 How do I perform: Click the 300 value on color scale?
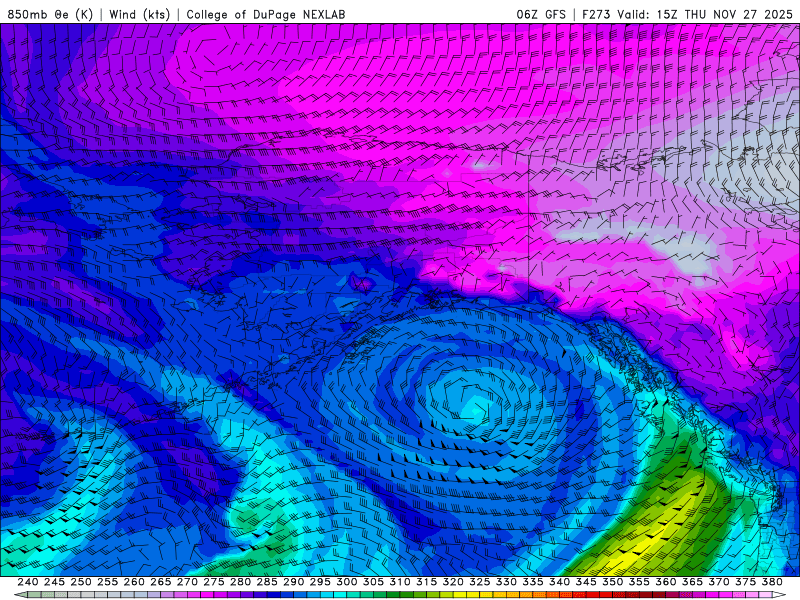346,582
